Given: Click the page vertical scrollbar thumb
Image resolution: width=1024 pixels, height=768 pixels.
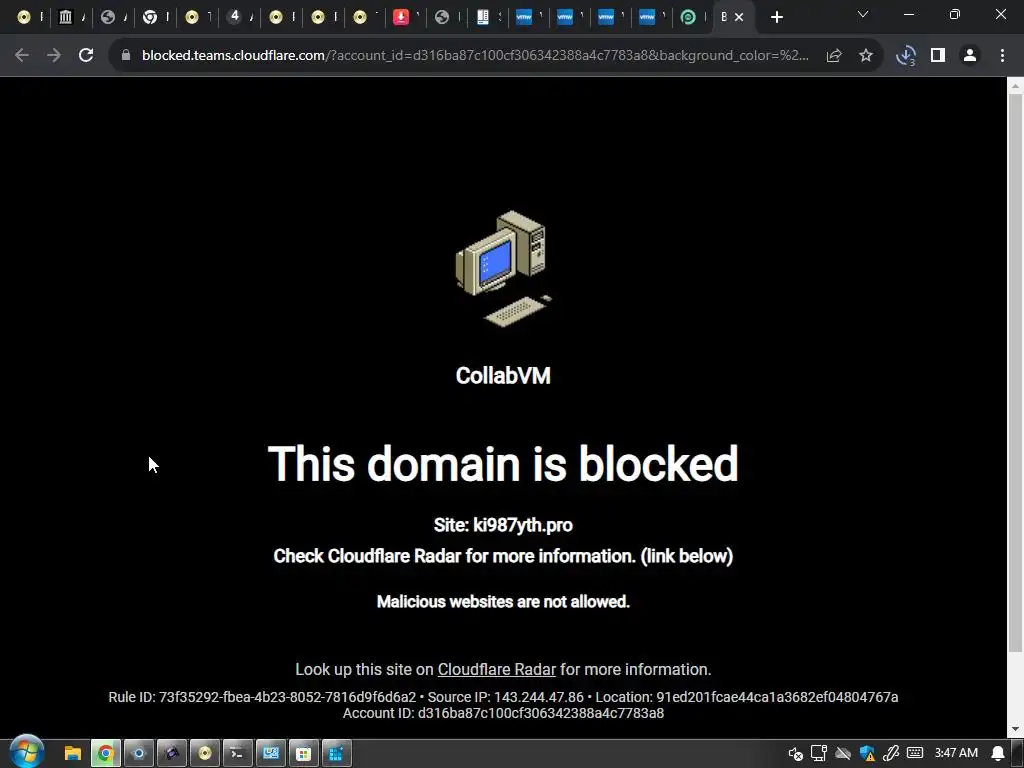Looking at the screenshot, I should pyautogui.click(x=1015, y=372).
